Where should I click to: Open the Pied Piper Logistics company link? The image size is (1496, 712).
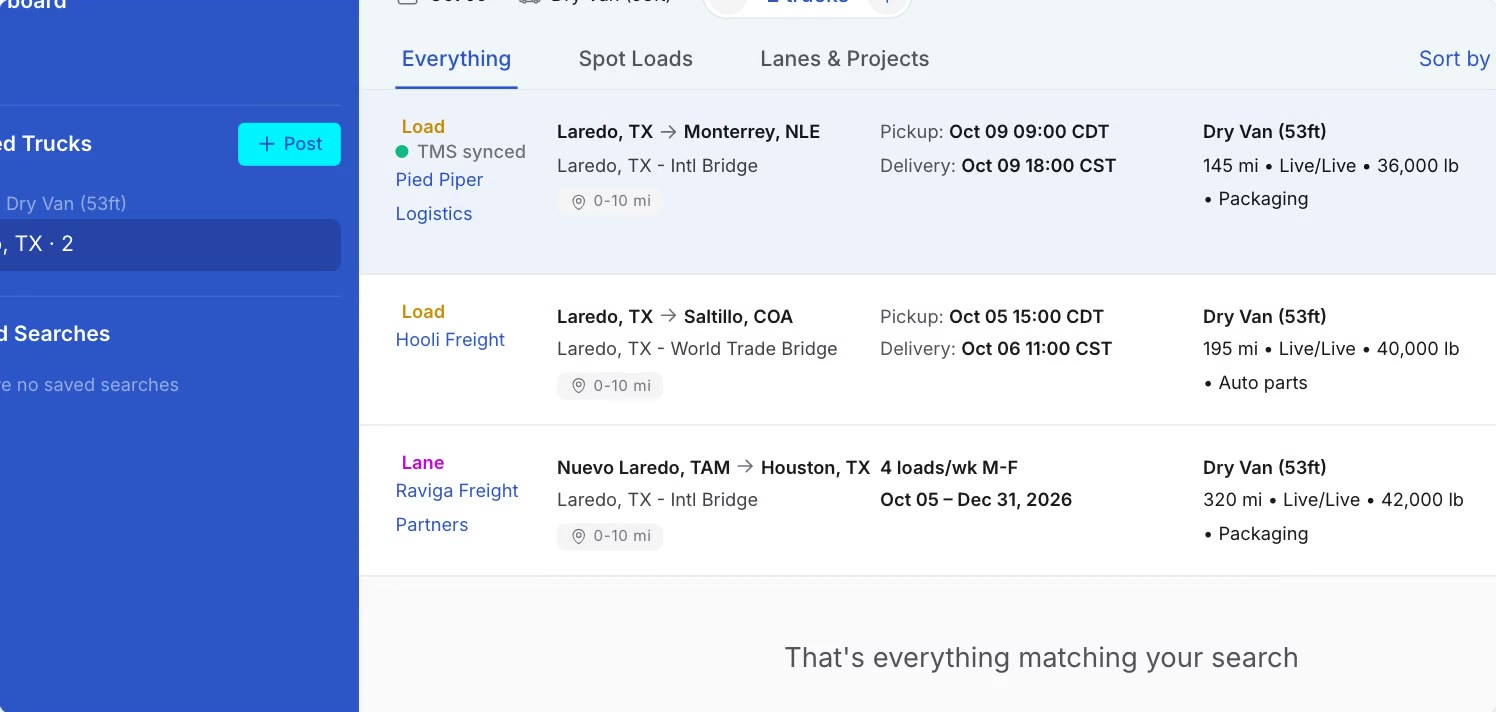(x=439, y=197)
